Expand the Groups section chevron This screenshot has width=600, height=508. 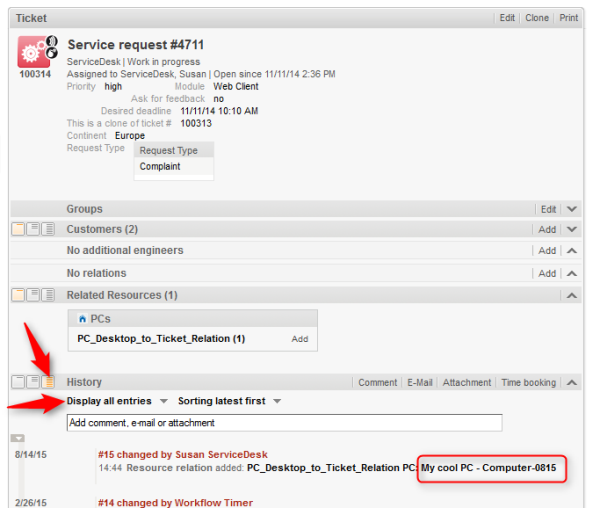click(572, 209)
